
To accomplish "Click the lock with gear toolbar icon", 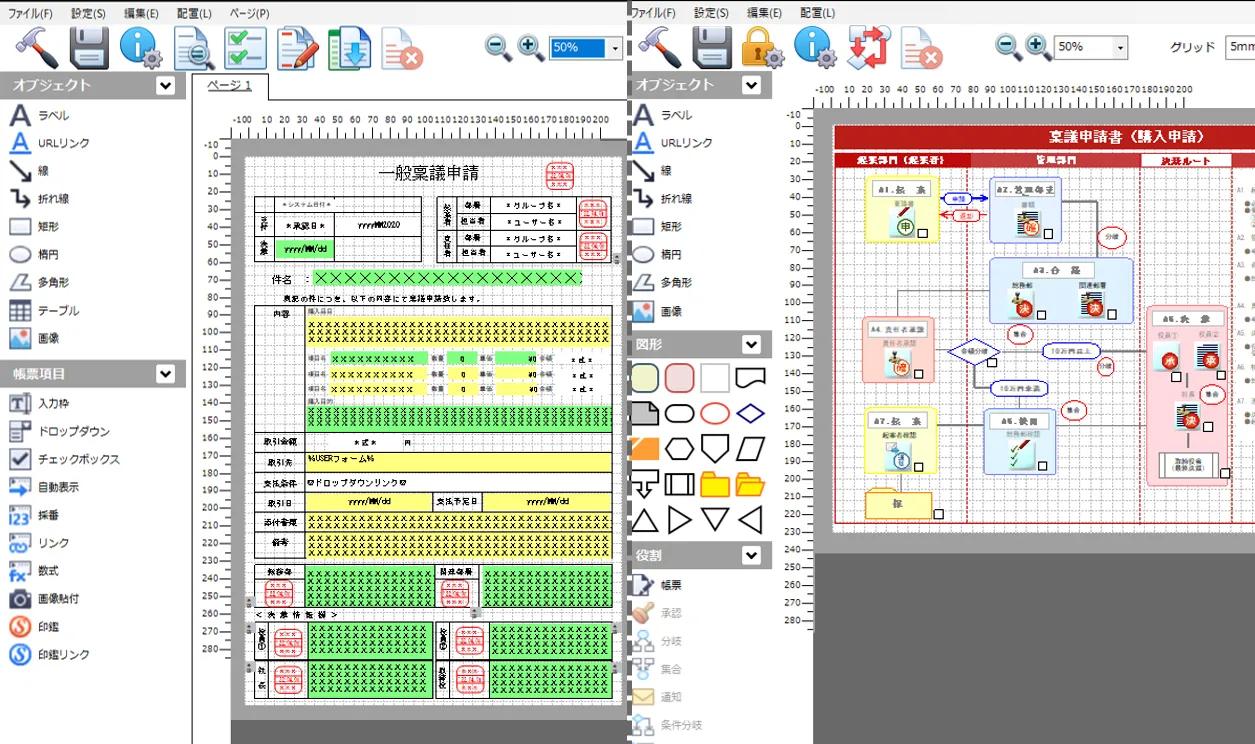I will (x=763, y=47).
